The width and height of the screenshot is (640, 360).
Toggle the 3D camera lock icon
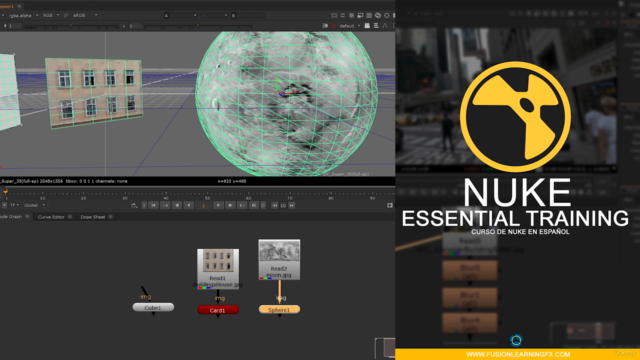(x=325, y=26)
